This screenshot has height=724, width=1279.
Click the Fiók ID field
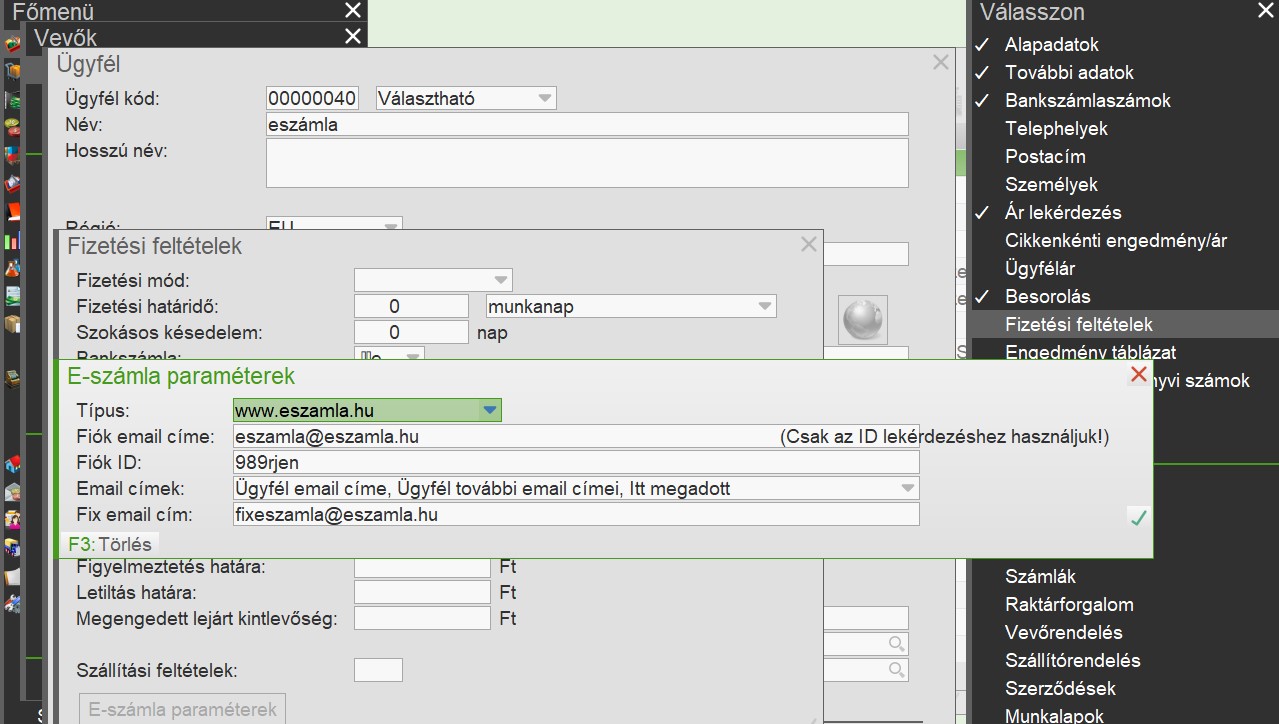tap(575, 463)
